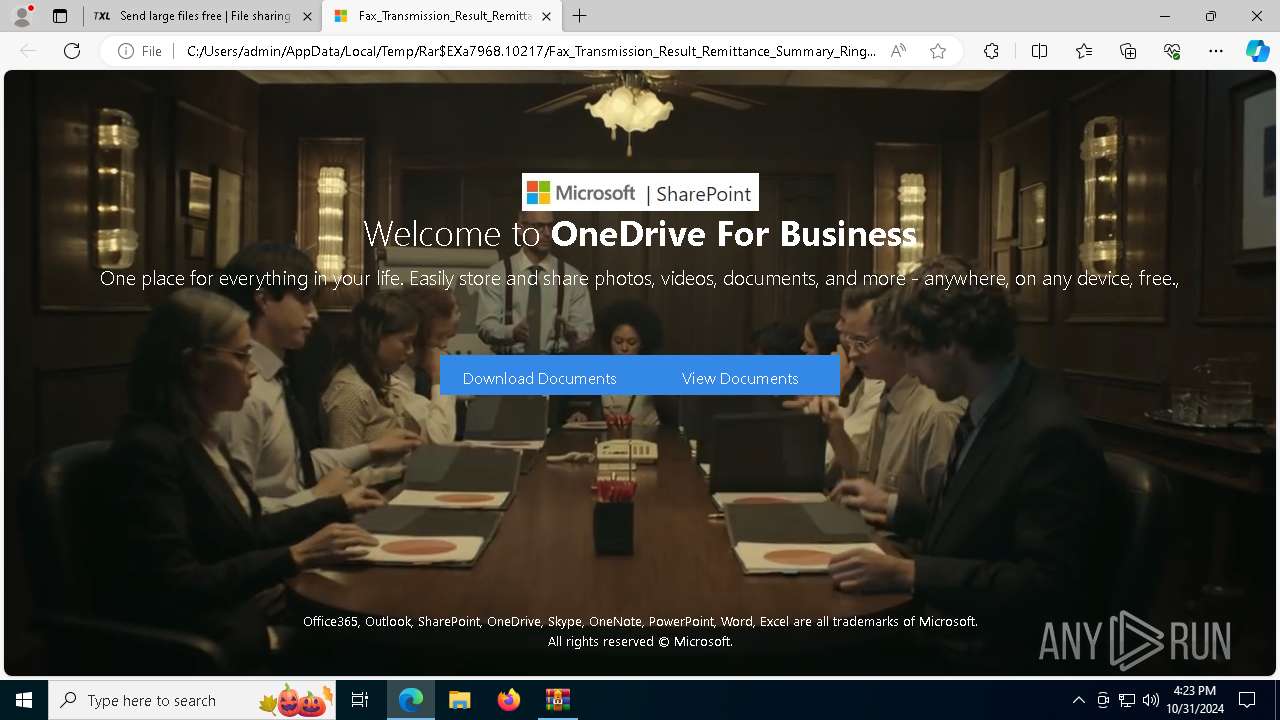
Task: Focus the address bar with the file path
Action: [531, 51]
